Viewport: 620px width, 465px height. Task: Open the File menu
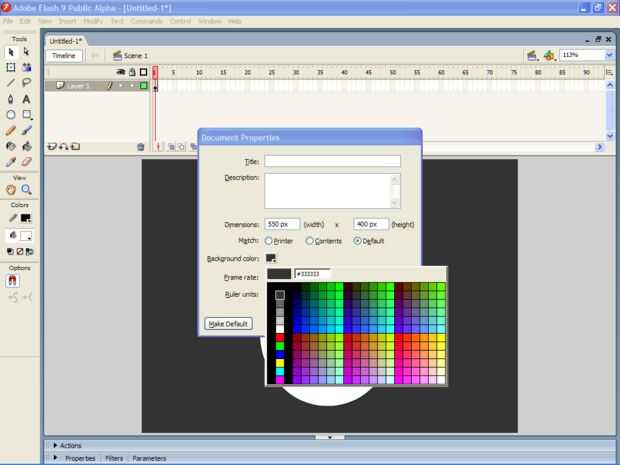(x=8, y=21)
